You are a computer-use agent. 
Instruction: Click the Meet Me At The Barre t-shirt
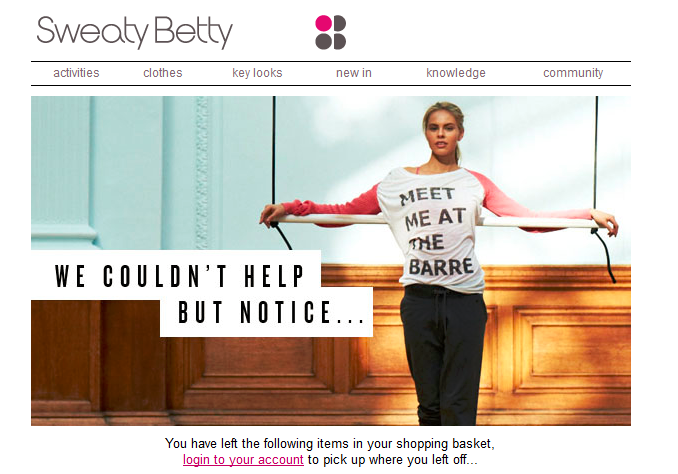pos(437,231)
